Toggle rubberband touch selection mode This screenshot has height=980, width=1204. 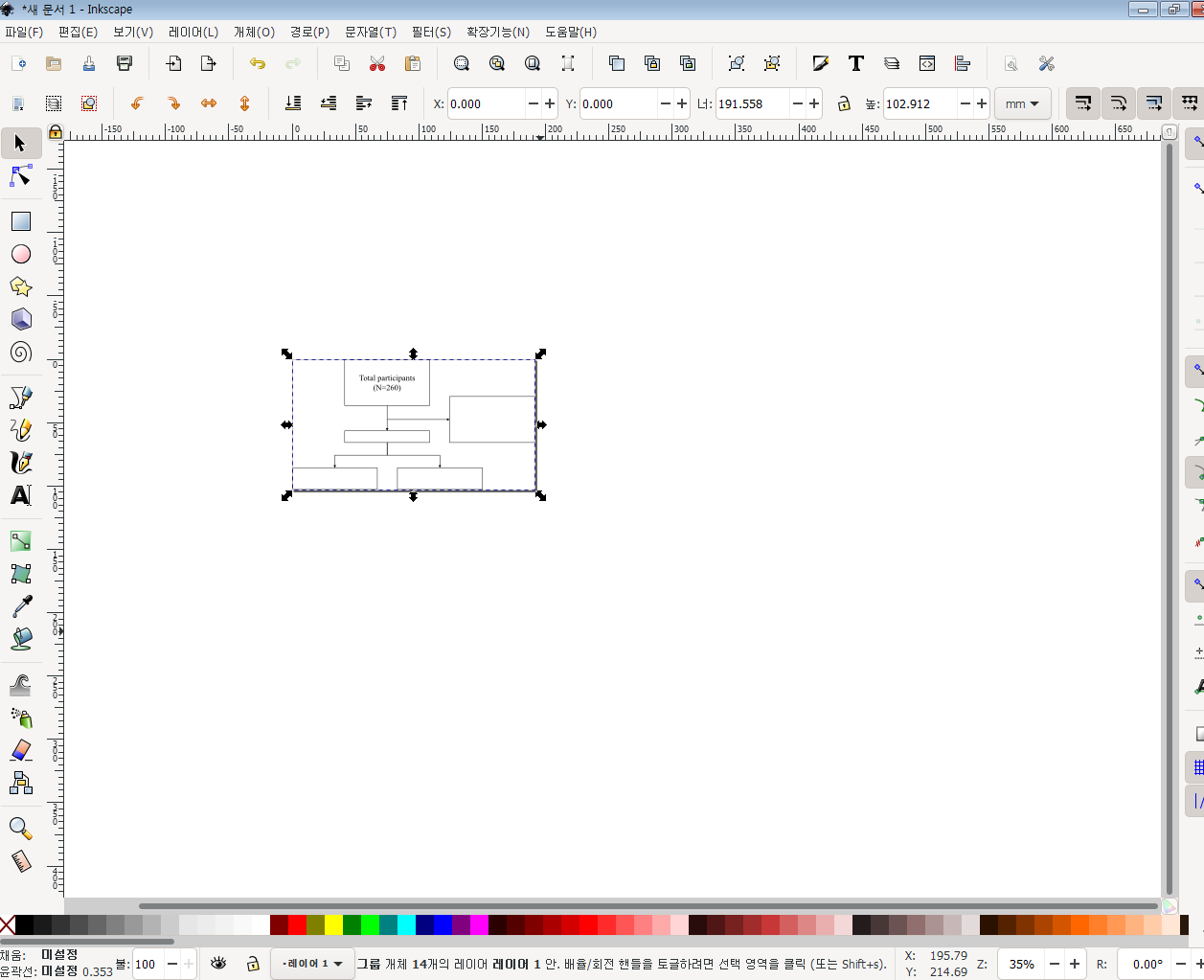pos(89,103)
